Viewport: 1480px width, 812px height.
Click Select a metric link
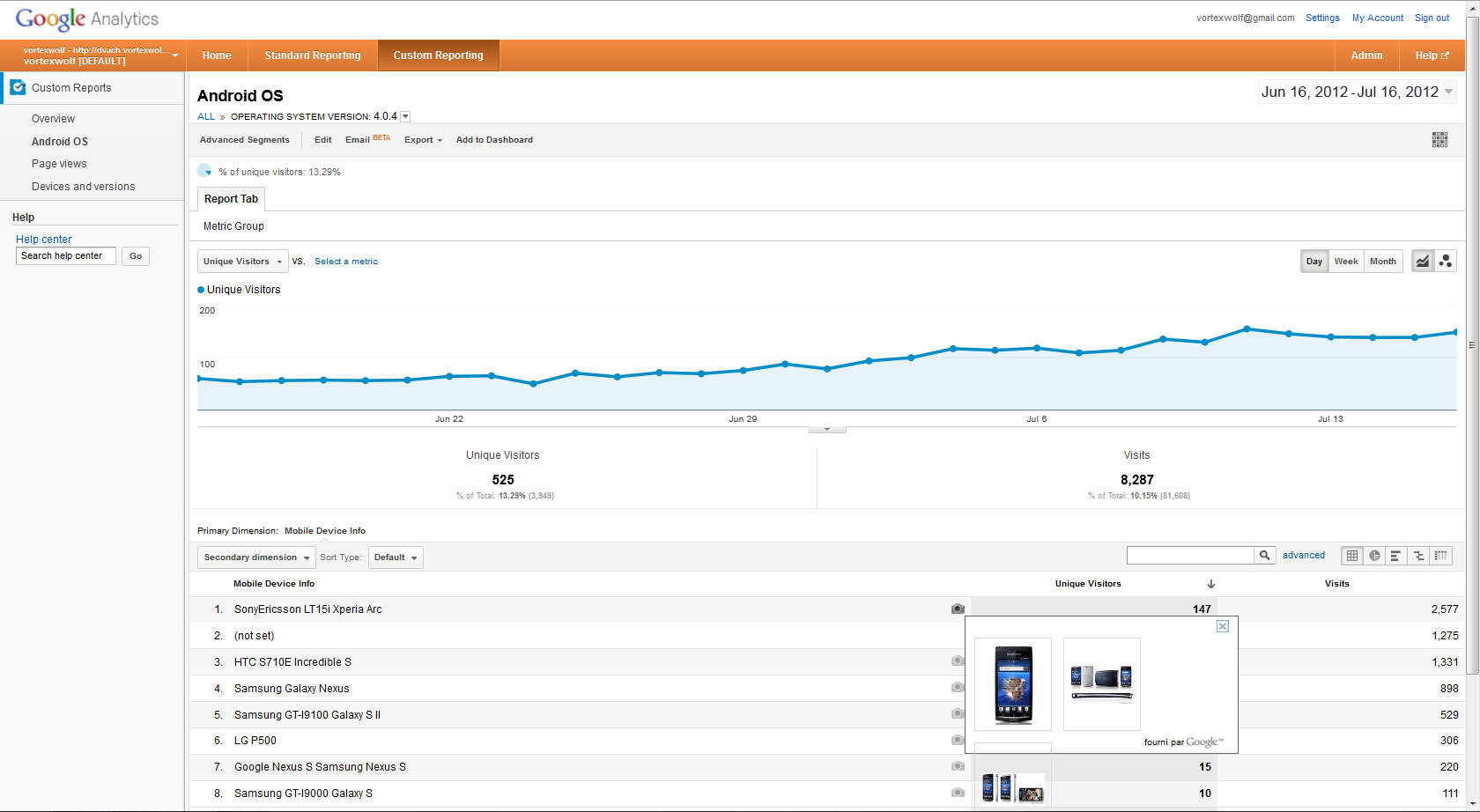click(346, 262)
